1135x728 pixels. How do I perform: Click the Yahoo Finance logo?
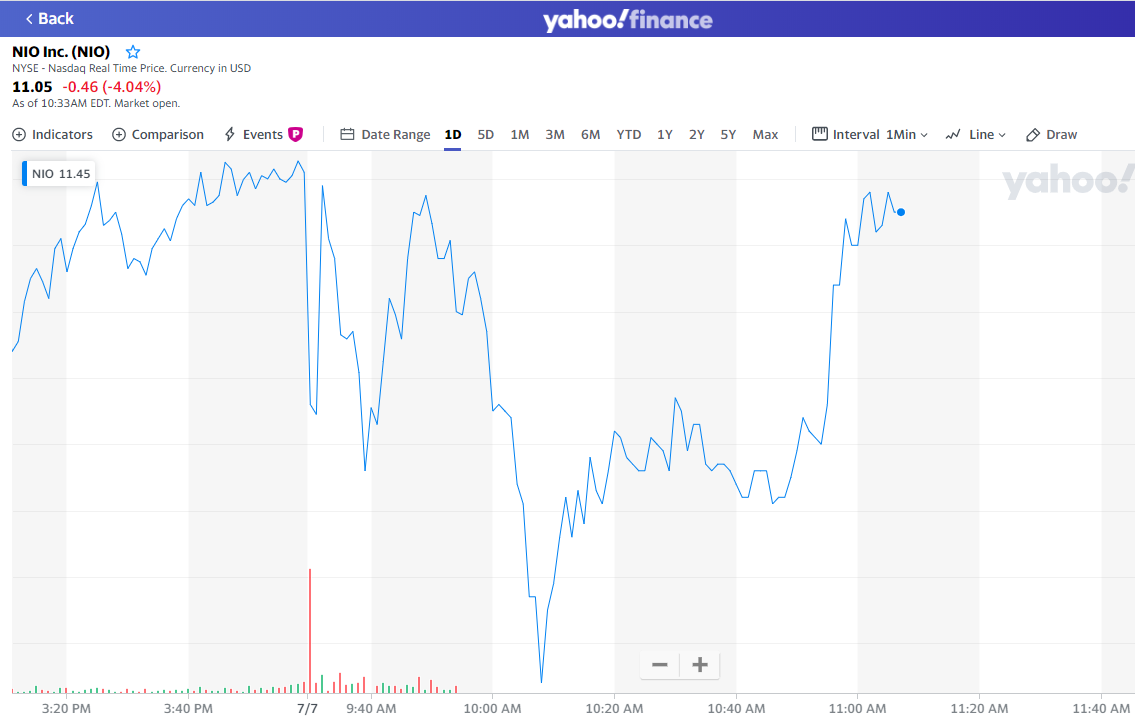(628, 20)
